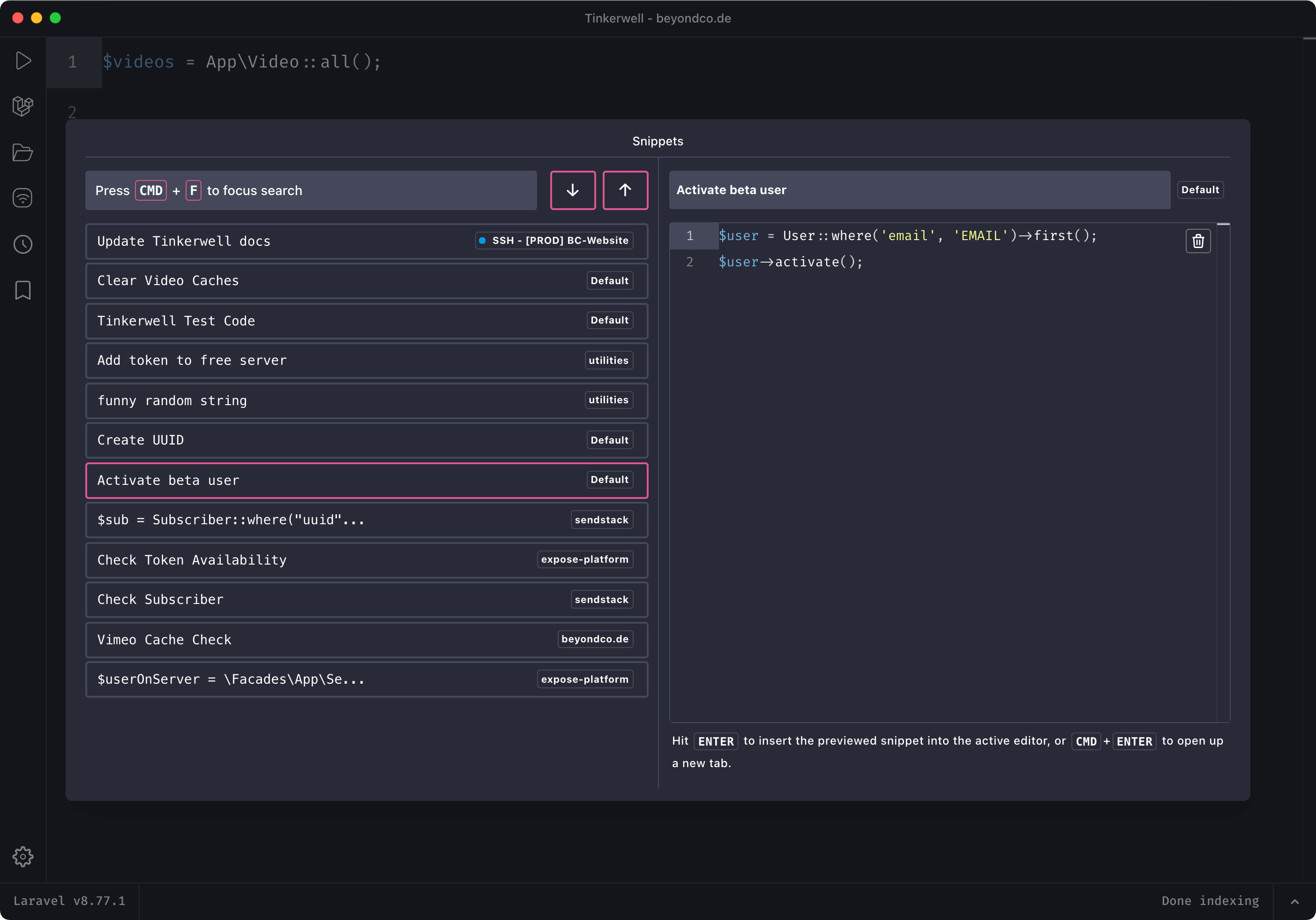The height and width of the screenshot is (920, 1316).
Task: Click 'Laravel v8.77.1' in status bar
Action: [x=69, y=901]
